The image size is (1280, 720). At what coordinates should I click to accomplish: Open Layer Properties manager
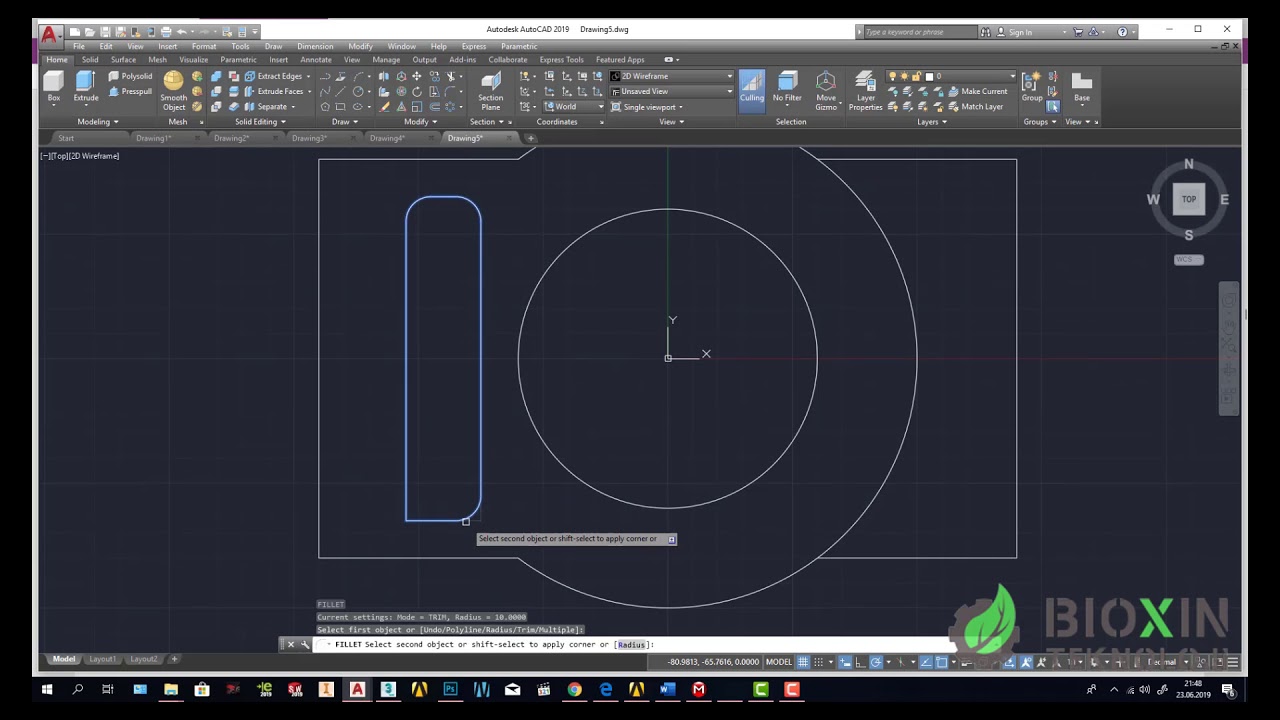pos(866,90)
